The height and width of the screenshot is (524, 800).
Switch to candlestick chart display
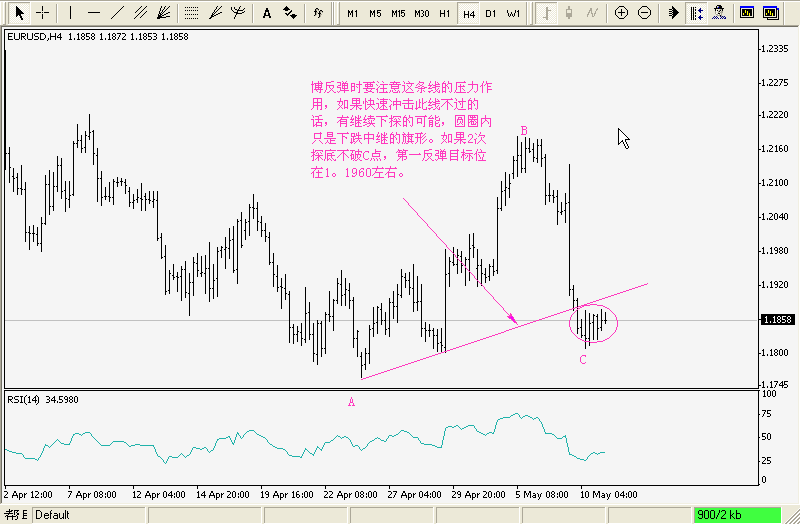pos(569,13)
